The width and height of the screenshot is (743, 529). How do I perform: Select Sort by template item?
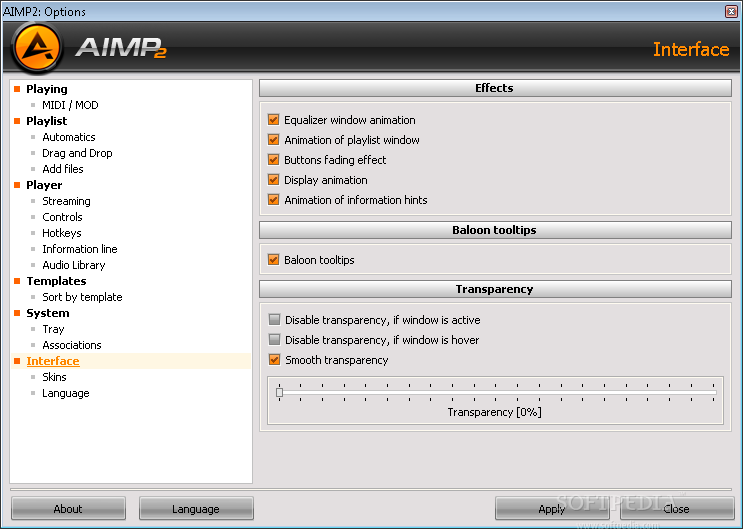point(82,297)
